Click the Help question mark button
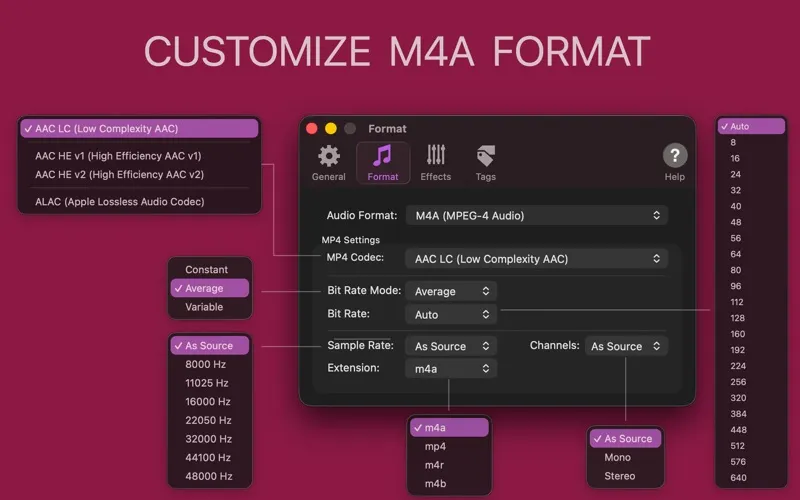The width and height of the screenshot is (800, 500). 674,156
